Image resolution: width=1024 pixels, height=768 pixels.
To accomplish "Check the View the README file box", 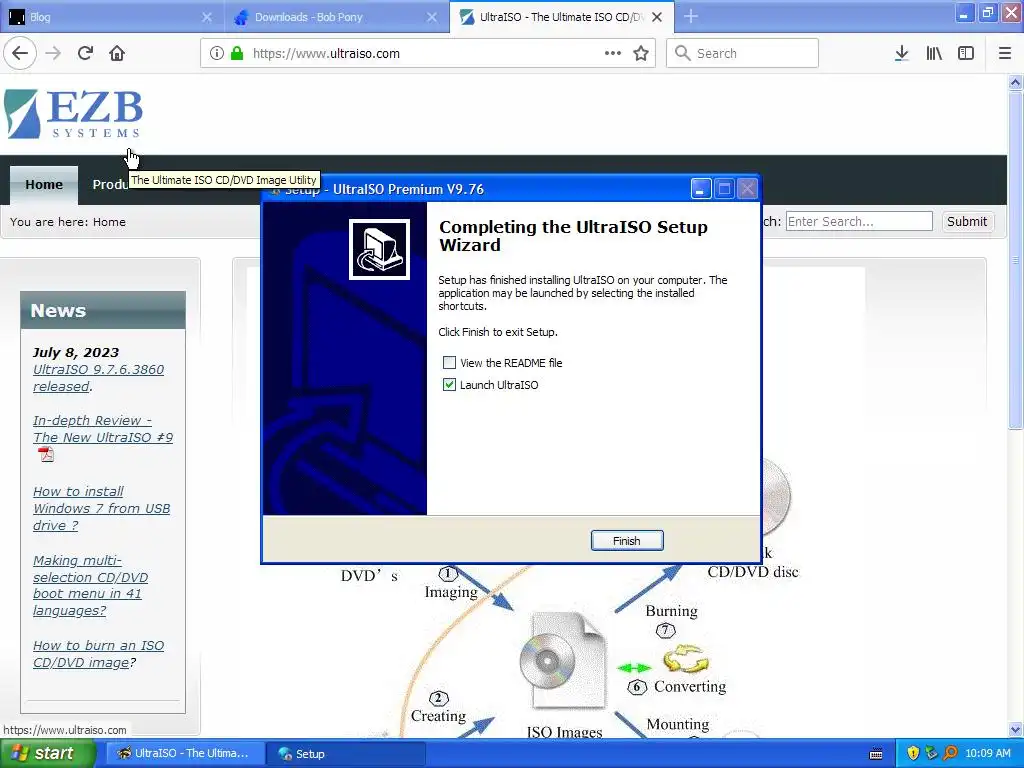I will point(449,362).
